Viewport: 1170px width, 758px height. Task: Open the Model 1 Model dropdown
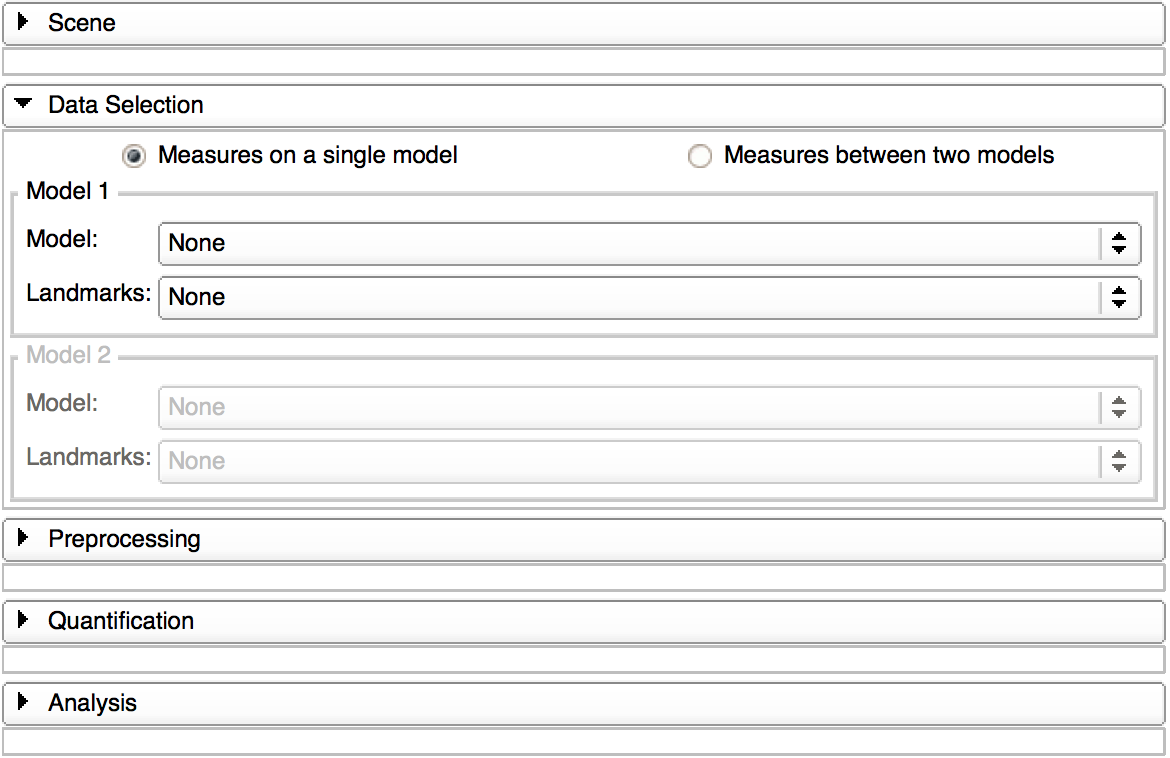pyautogui.click(x=630, y=243)
